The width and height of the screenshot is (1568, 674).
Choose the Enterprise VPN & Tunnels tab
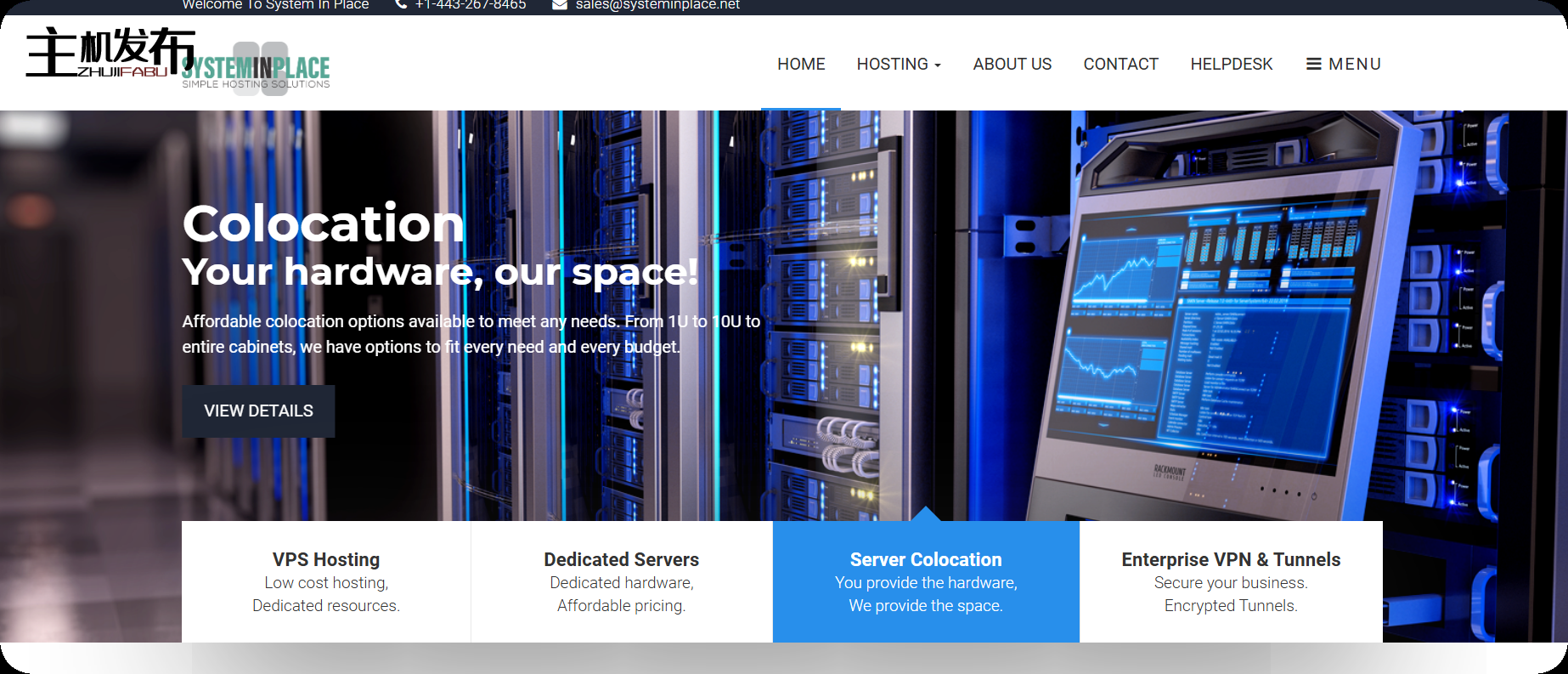(x=1230, y=581)
